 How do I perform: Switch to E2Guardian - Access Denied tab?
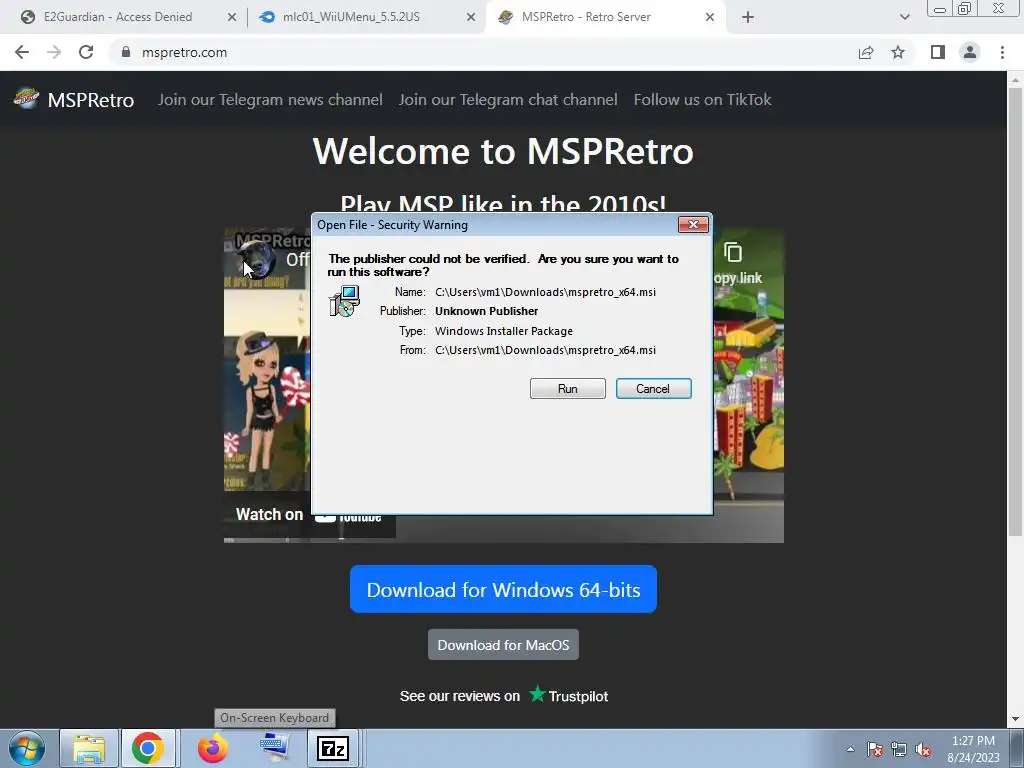click(118, 17)
